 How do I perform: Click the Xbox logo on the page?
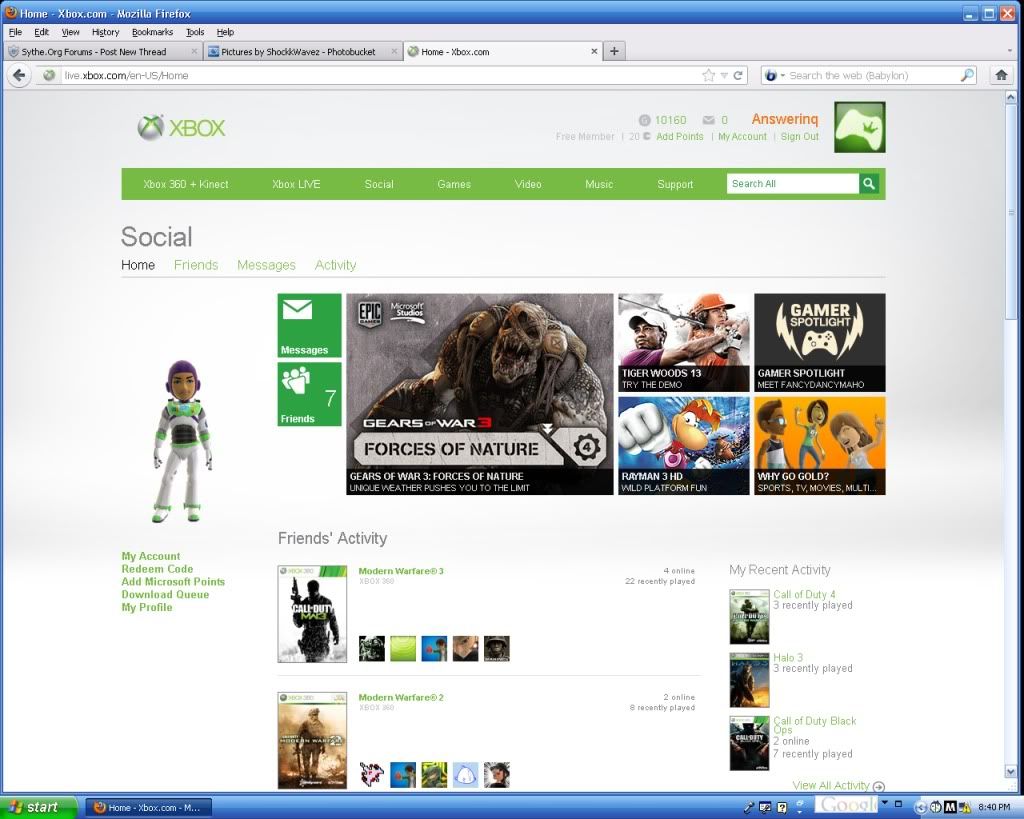click(x=181, y=127)
